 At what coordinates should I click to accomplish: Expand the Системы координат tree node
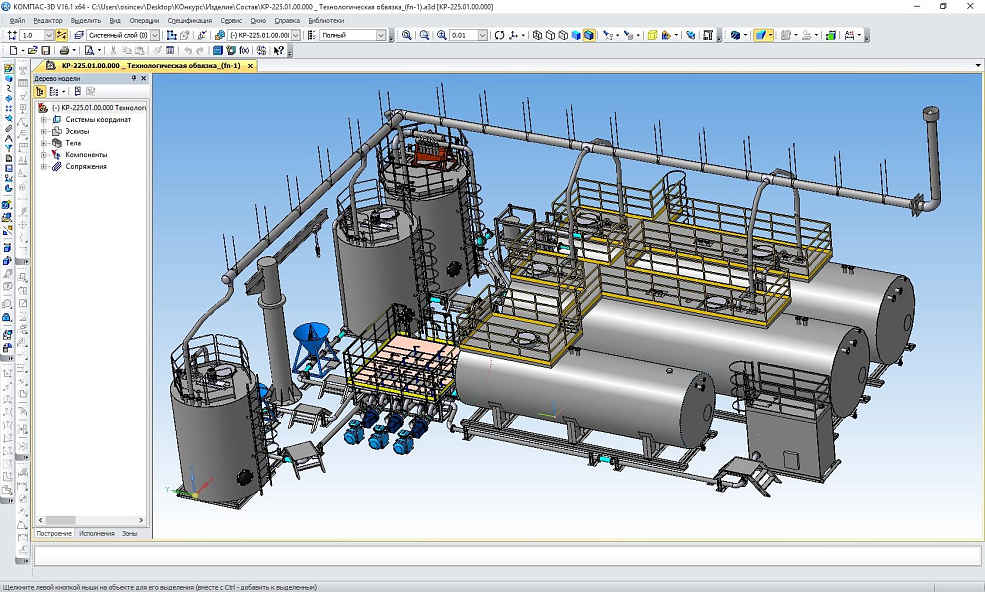pos(44,119)
